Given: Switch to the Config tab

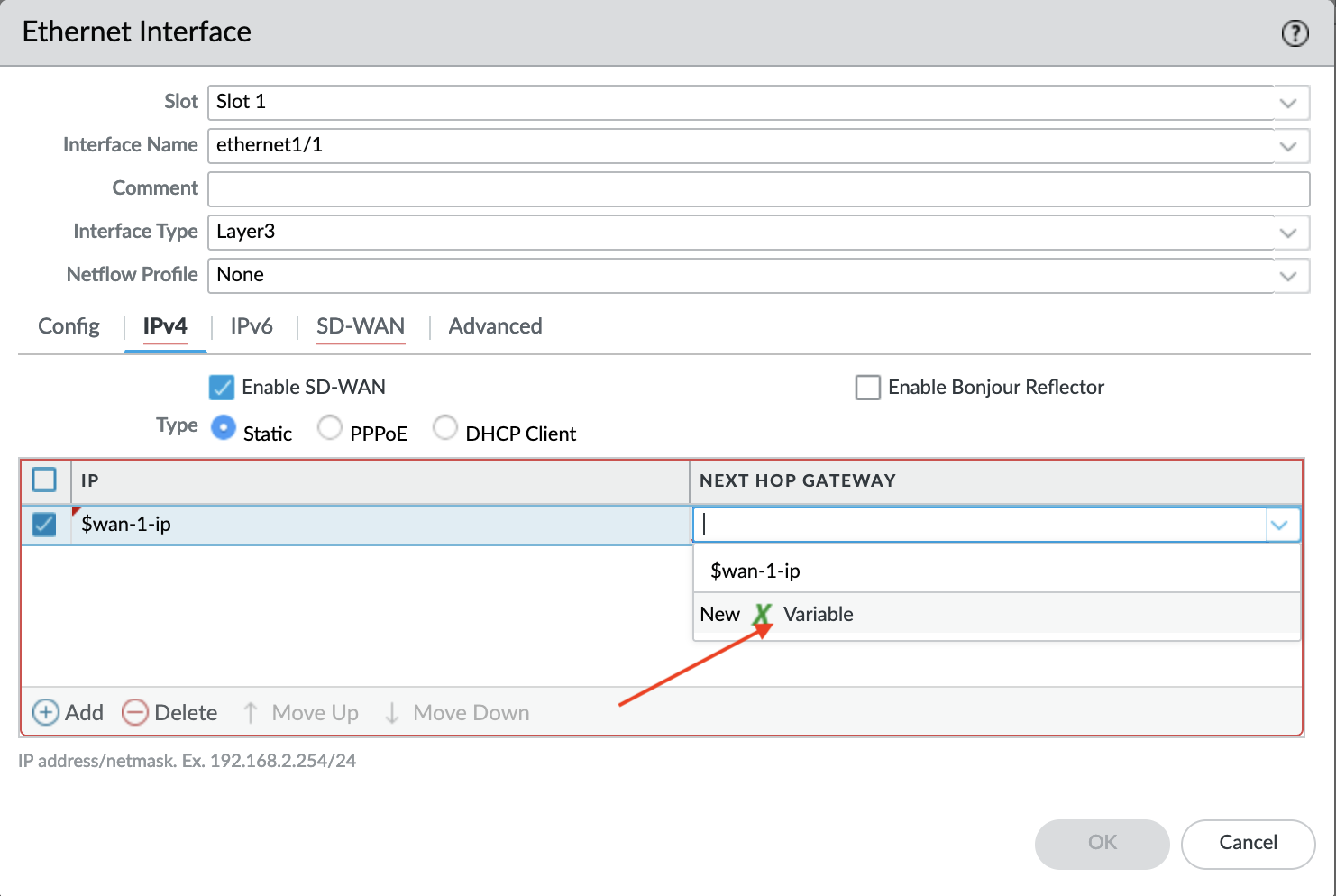Looking at the screenshot, I should click(69, 326).
